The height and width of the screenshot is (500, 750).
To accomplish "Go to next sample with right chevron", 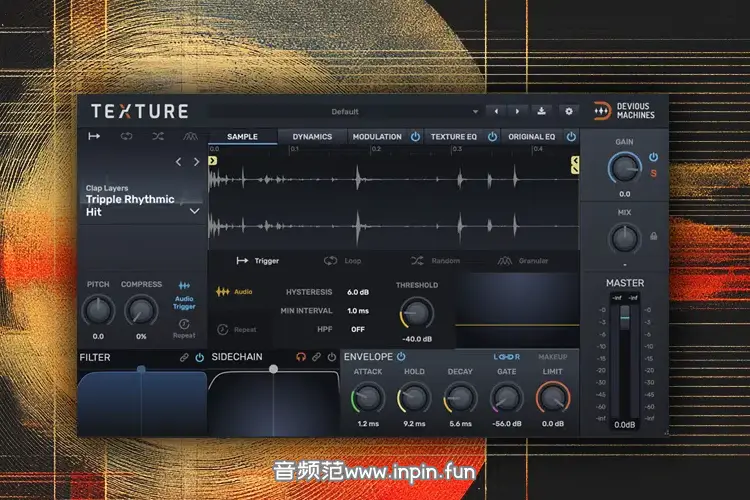I will pos(196,162).
